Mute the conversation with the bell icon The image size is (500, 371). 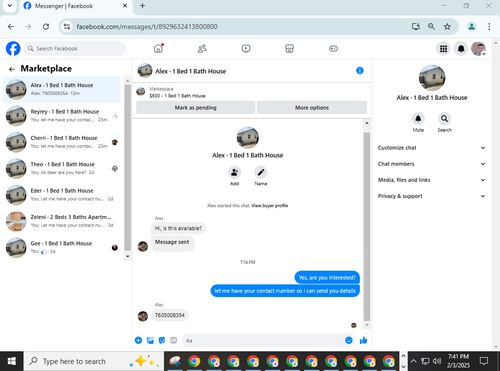418,118
